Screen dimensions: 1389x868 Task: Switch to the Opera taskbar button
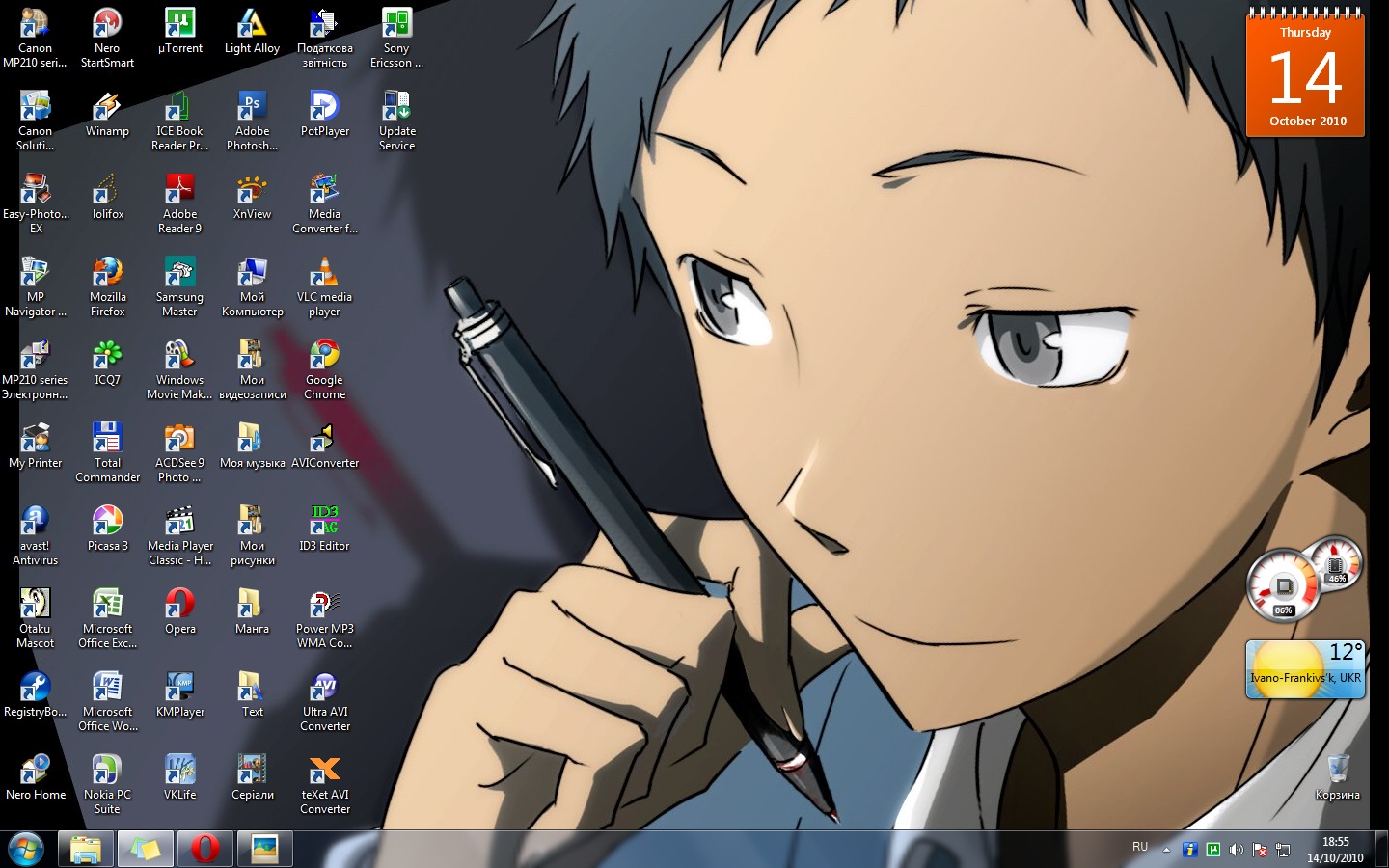[x=204, y=849]
